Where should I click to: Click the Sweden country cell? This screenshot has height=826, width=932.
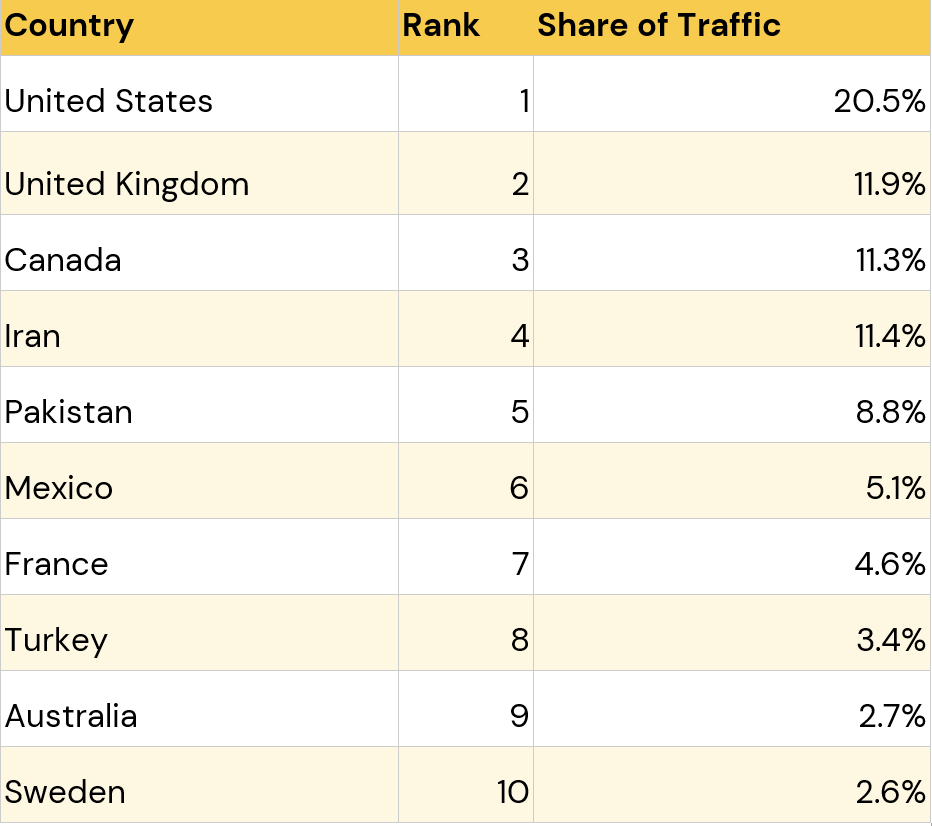point(66,792)
